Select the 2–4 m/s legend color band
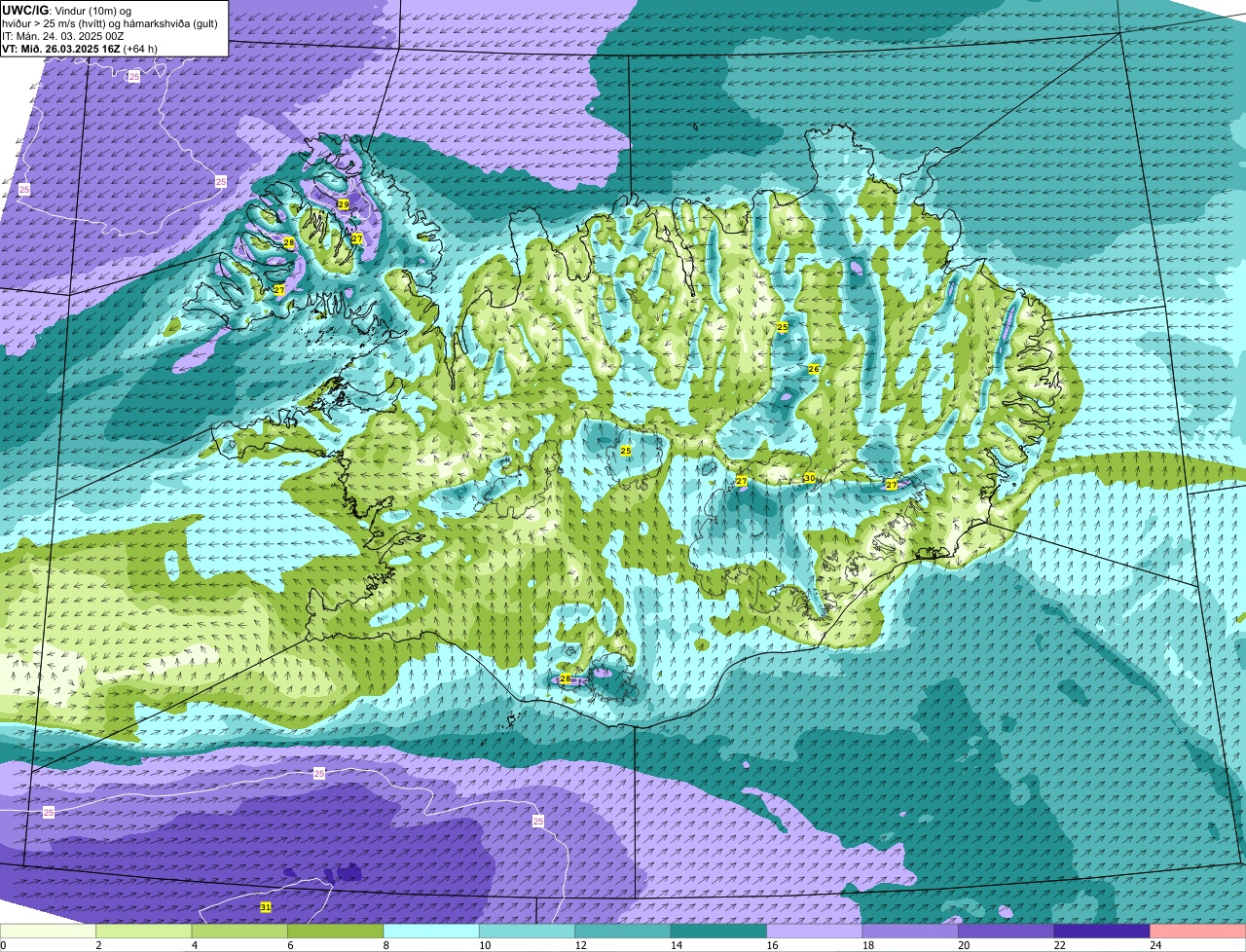1246x952 pixels. pyautogui.click(x=144, y=931)
